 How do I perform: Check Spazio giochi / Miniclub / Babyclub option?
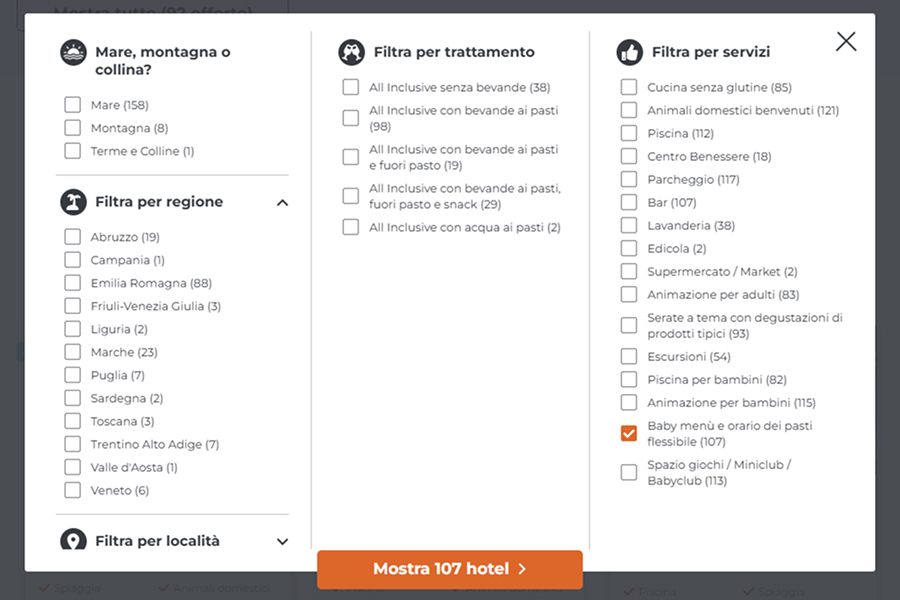coord(629,472)
